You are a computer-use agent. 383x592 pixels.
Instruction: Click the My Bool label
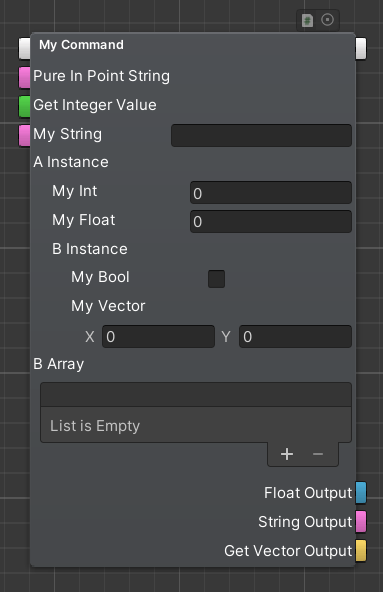[x=100, y=277]
